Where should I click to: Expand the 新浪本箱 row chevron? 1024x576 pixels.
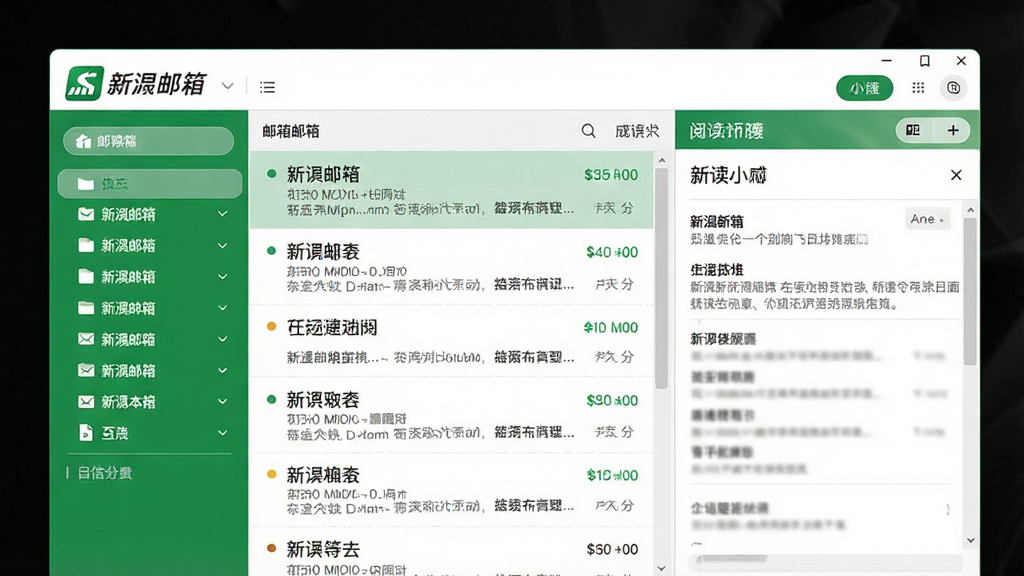click(x=223, y=402)
